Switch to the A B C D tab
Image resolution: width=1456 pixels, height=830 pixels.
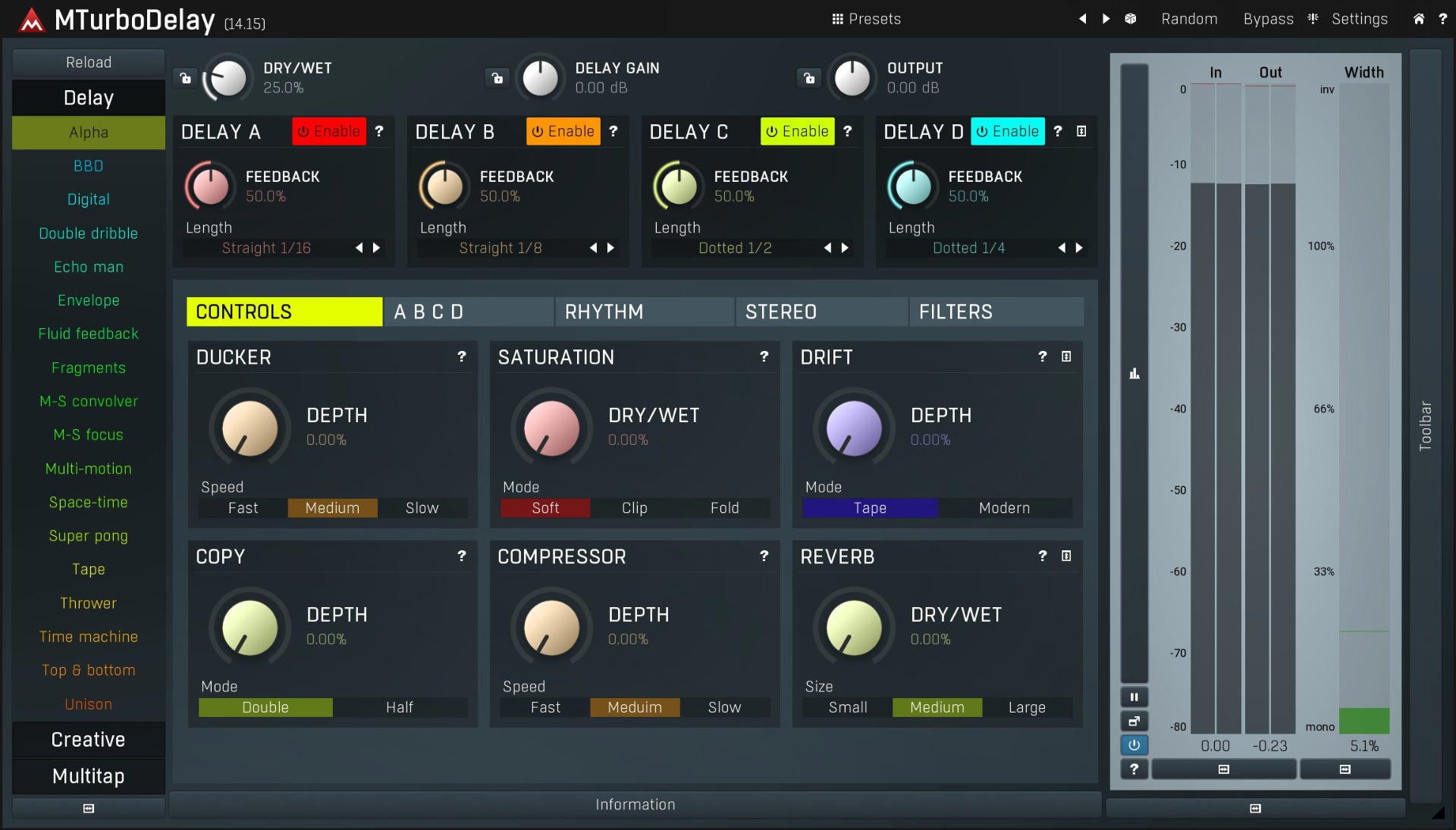(x=469, y=312)
